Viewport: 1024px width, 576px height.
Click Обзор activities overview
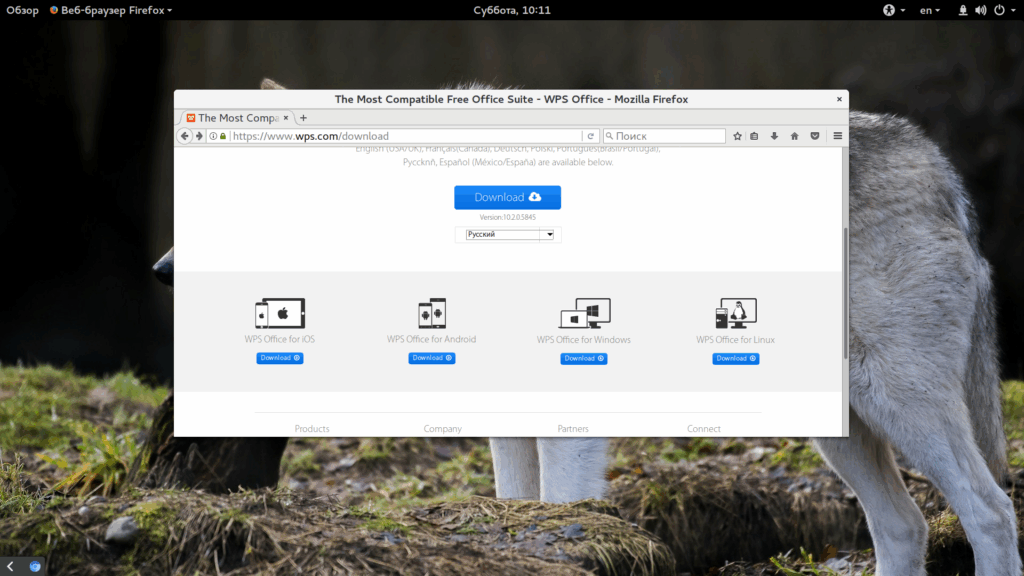coord(22,10)
